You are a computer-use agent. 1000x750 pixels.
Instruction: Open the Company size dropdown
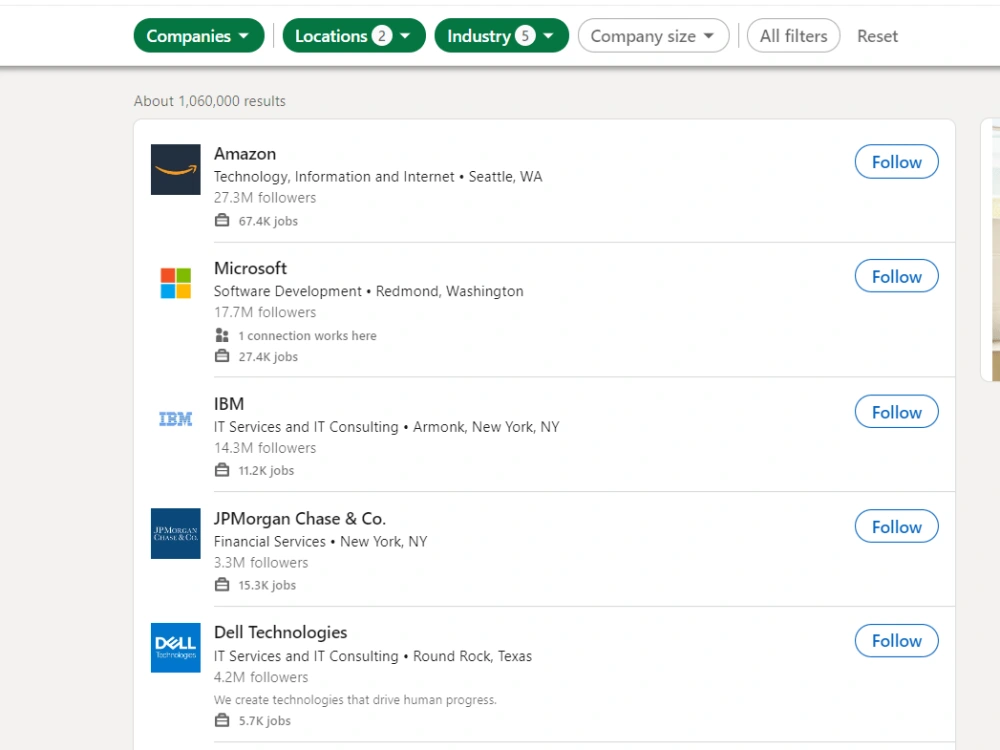pyautogui.click(x=653, y=35)
